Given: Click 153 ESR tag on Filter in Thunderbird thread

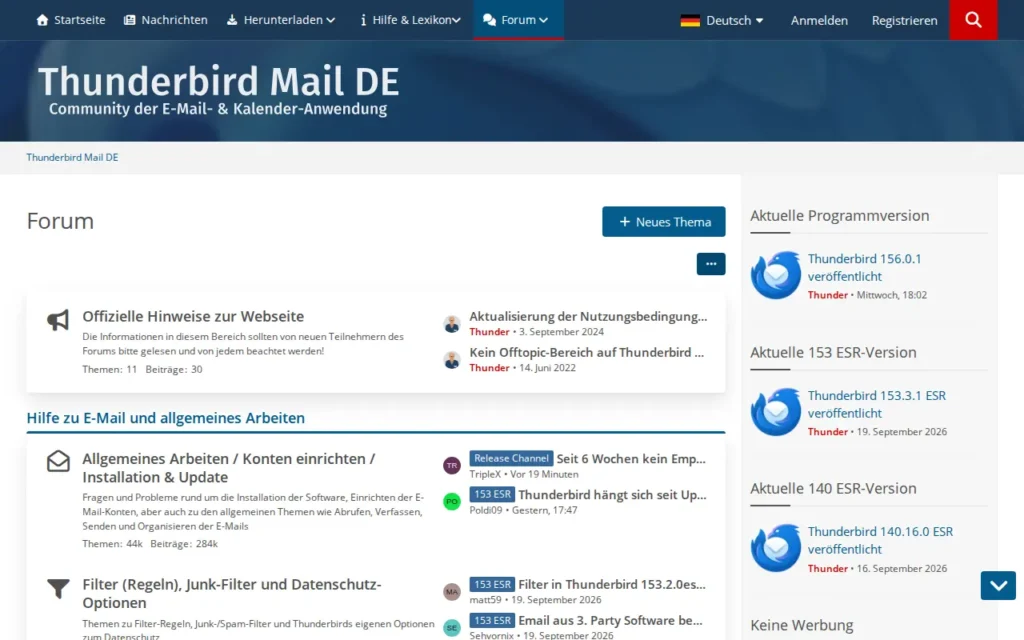Looking at the screenshot, I should [x=492, y=584].
